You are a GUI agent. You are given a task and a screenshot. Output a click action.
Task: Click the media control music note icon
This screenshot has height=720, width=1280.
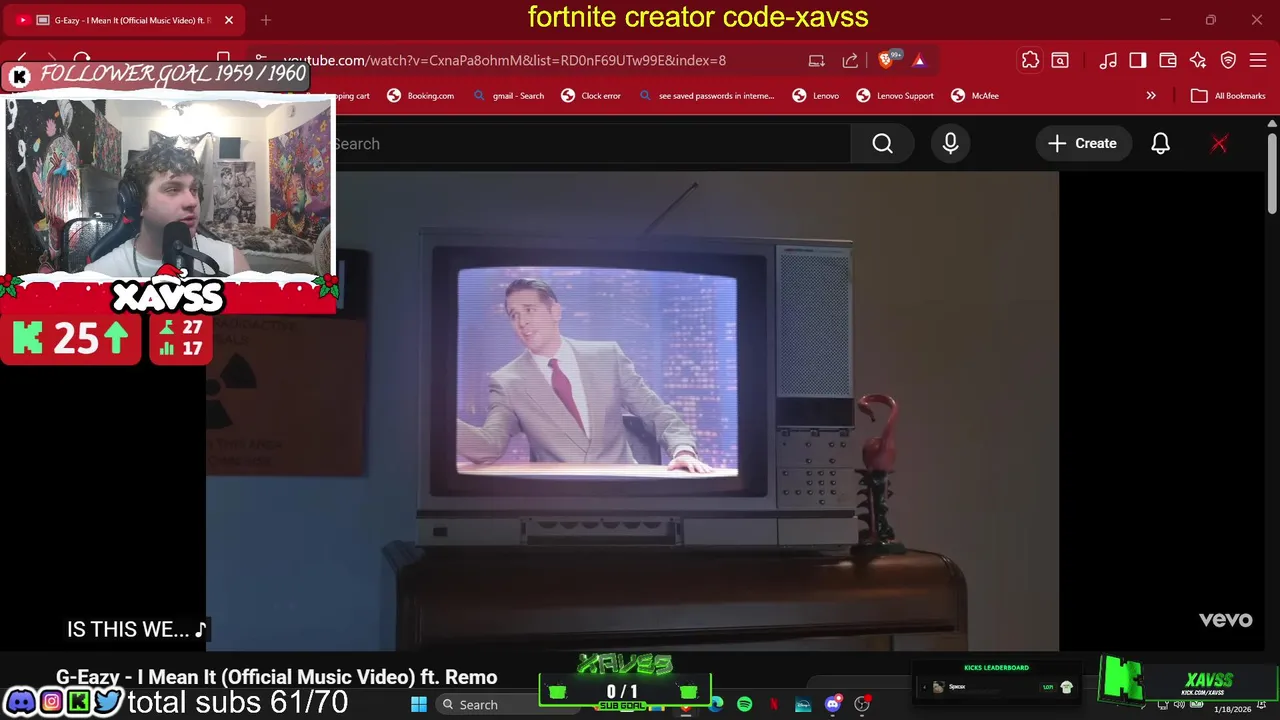(1108, 60)
